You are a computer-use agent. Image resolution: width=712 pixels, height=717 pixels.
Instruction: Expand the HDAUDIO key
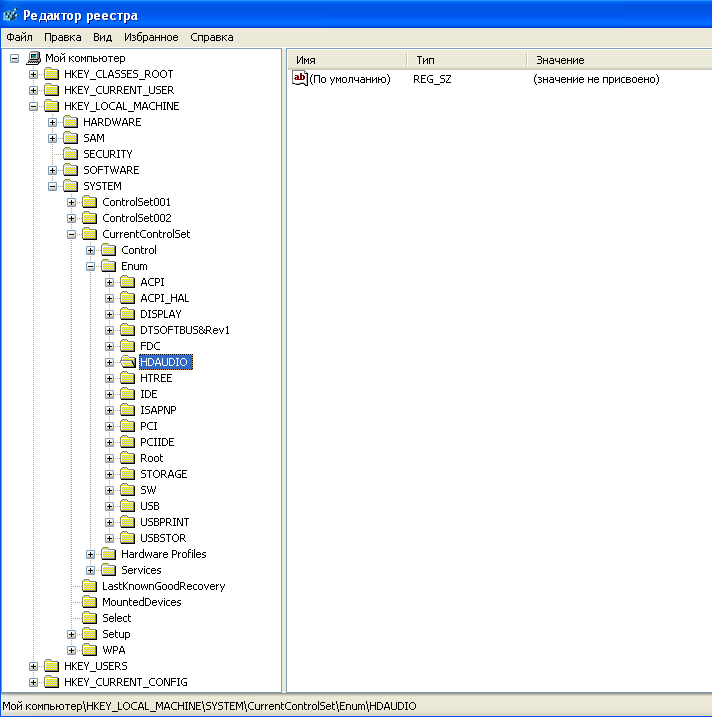coord(109,363)
